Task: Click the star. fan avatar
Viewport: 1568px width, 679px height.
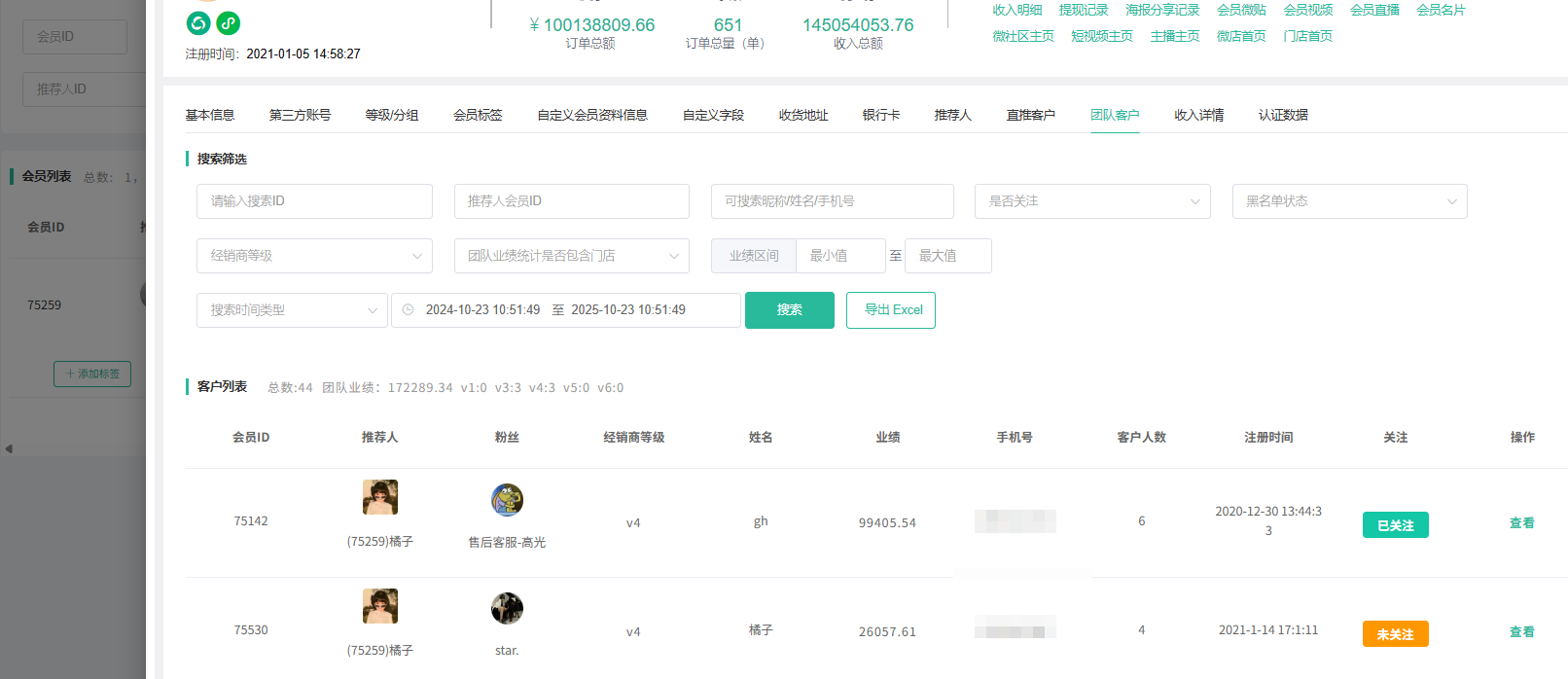Action: tap(507, 609)
